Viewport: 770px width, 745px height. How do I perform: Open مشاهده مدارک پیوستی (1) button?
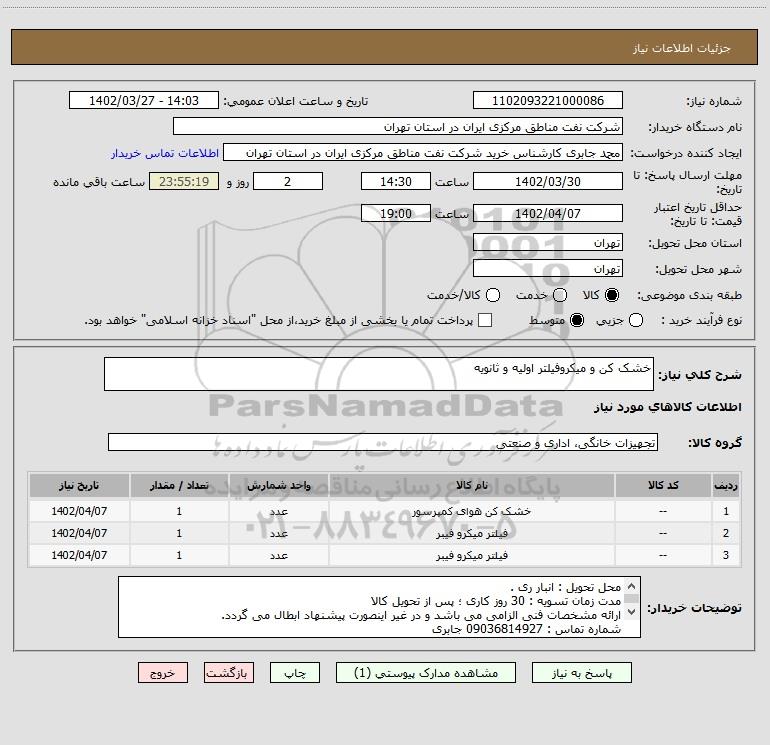tap(426, 673)
